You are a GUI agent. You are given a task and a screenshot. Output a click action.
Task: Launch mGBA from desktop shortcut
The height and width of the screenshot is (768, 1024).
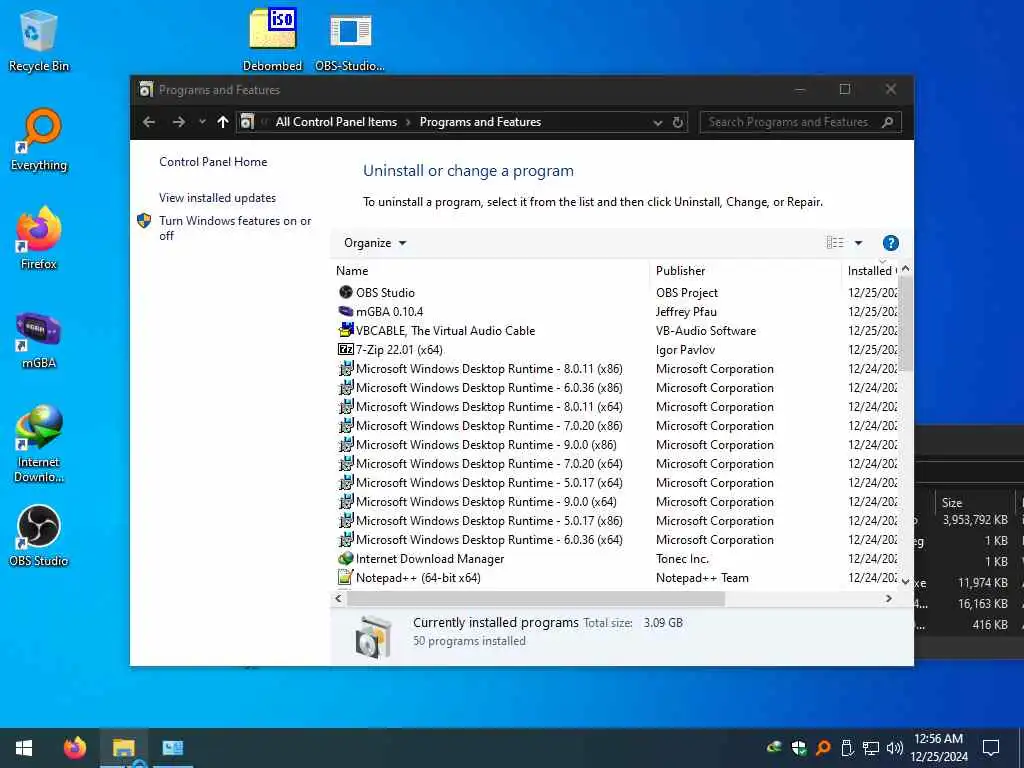(x=39, y=340)
